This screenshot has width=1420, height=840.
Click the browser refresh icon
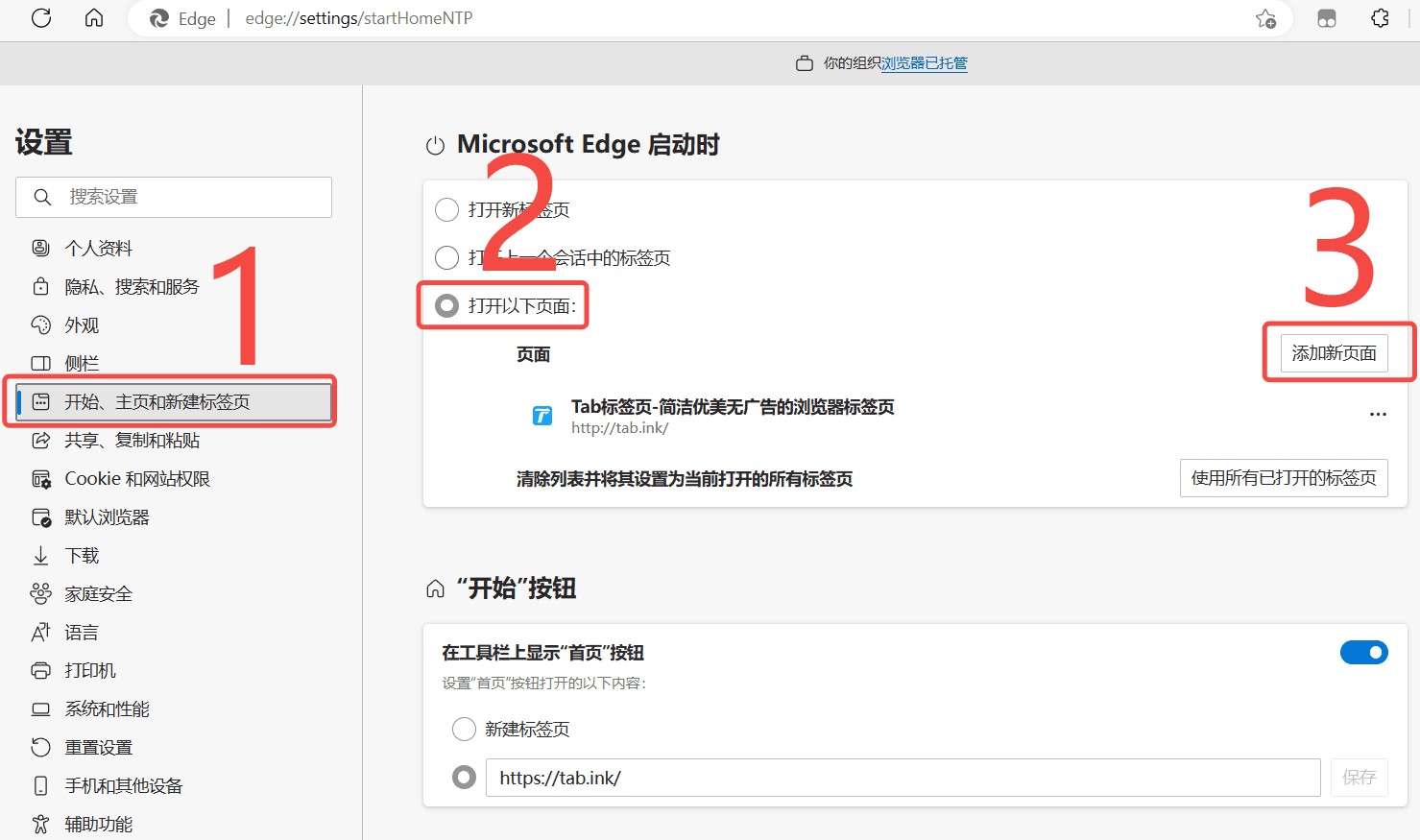[x=41, y=18]
